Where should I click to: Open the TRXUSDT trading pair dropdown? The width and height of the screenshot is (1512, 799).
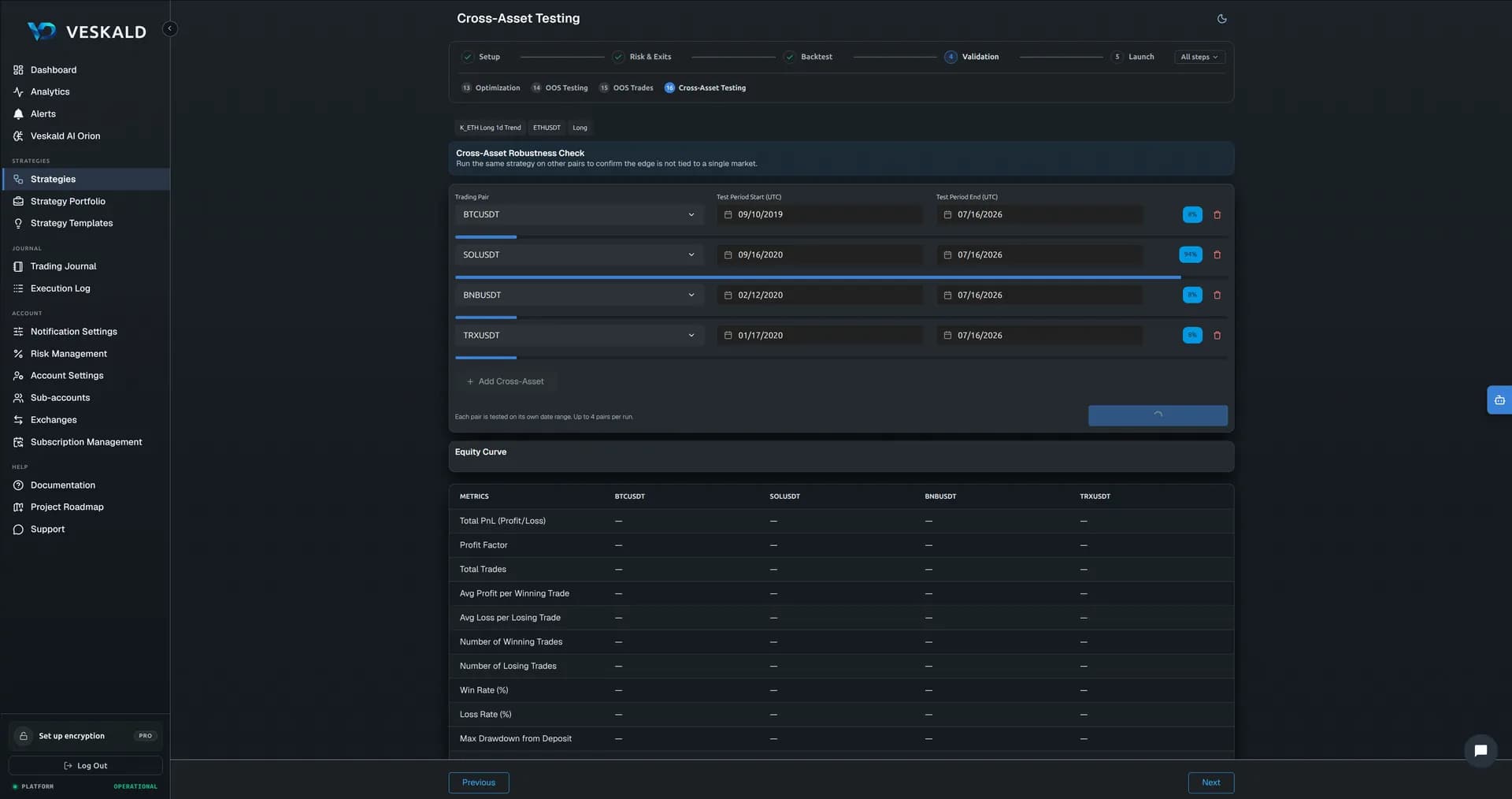pyautogui.click(x=579, y=335)
